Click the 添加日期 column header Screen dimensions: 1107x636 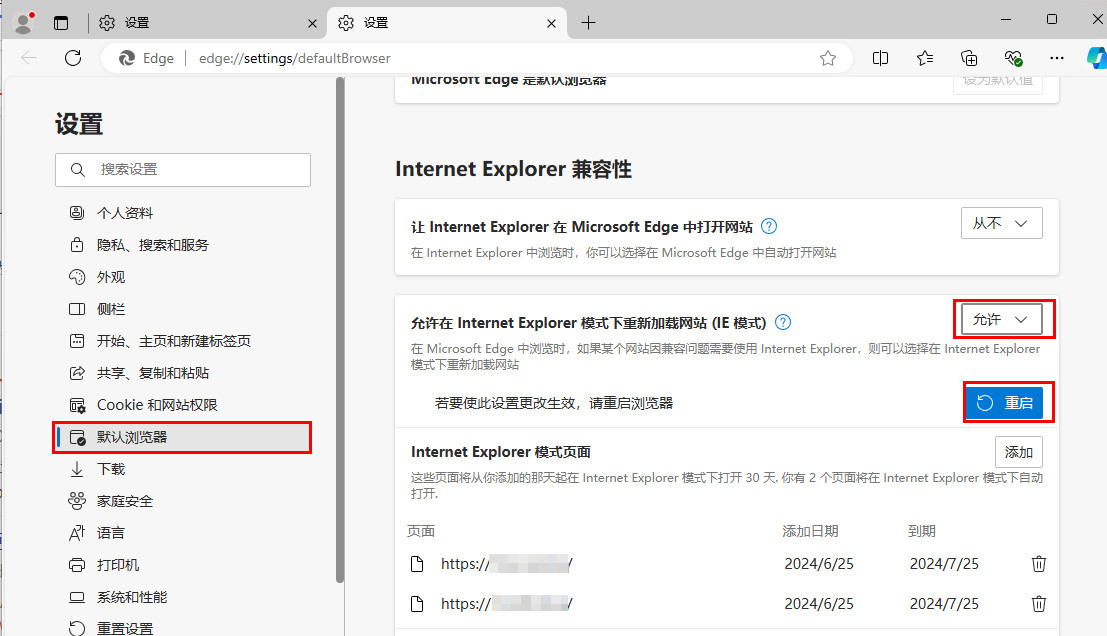click(810, 531)
